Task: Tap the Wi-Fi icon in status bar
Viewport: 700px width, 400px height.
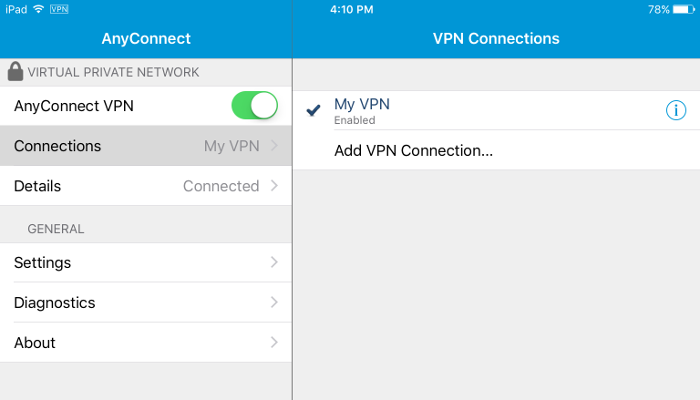Action: 39,9
